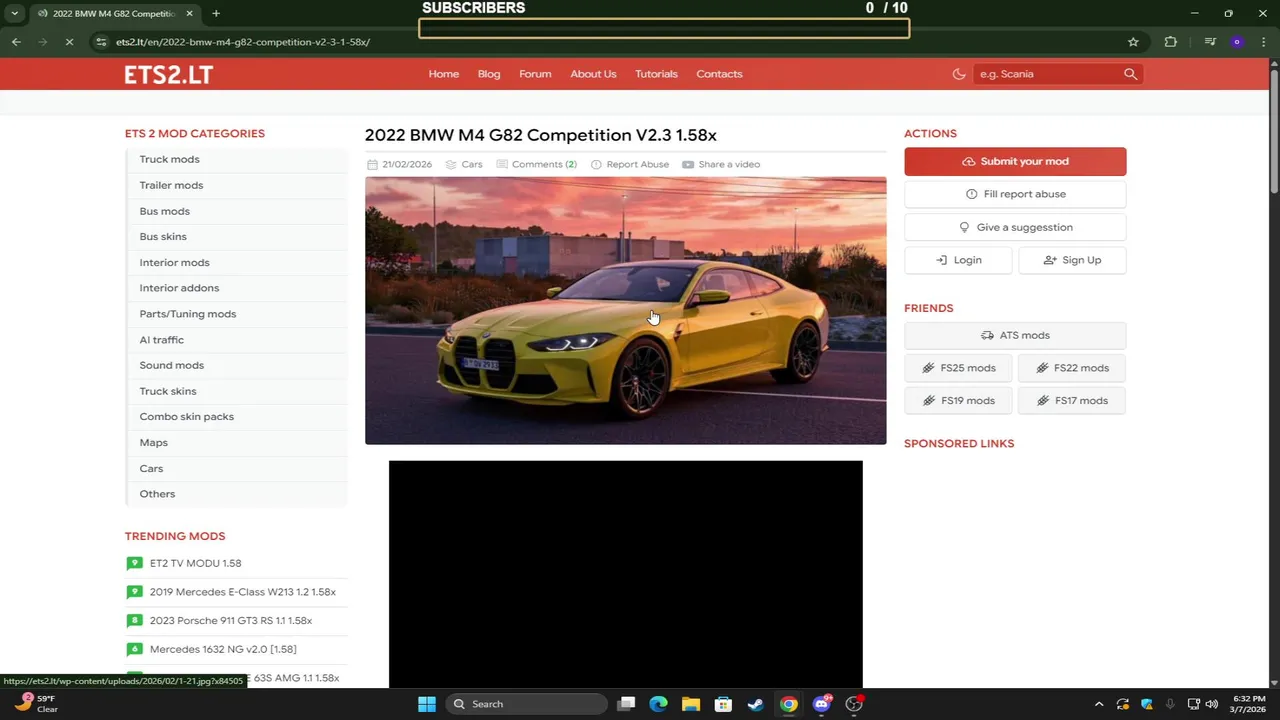Open Mercedes 1632 NG v2.0 mod
The image size is (1280, 720).
coord(222,649)
